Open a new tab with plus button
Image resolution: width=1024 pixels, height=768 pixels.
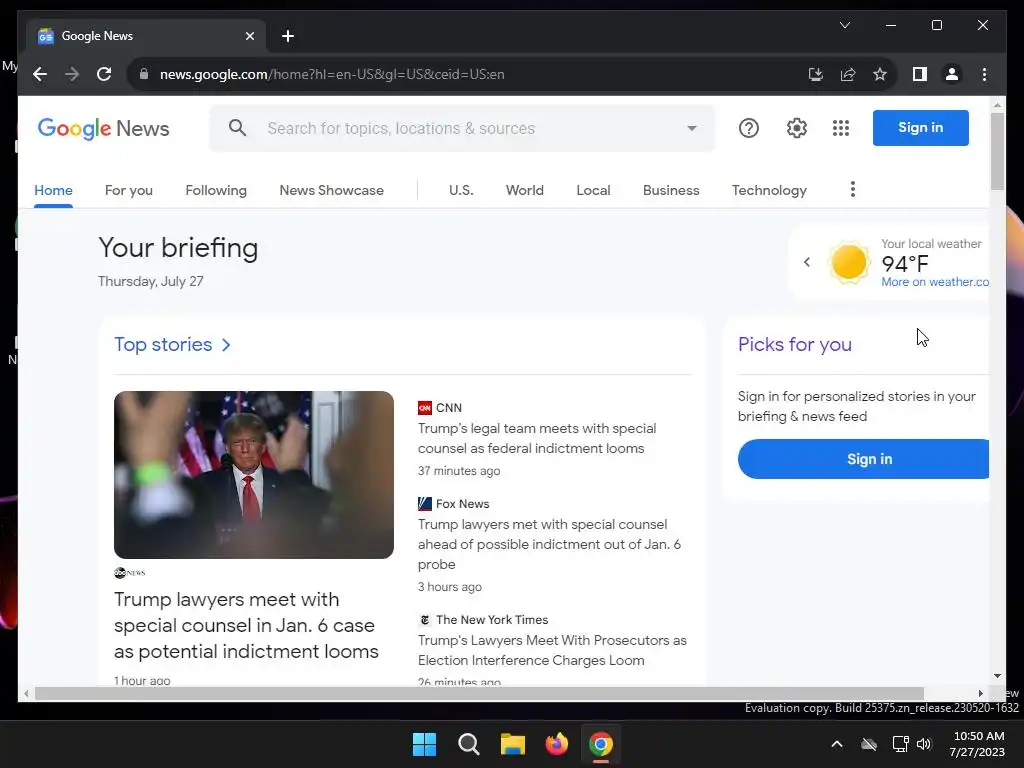tap(288, 36)
